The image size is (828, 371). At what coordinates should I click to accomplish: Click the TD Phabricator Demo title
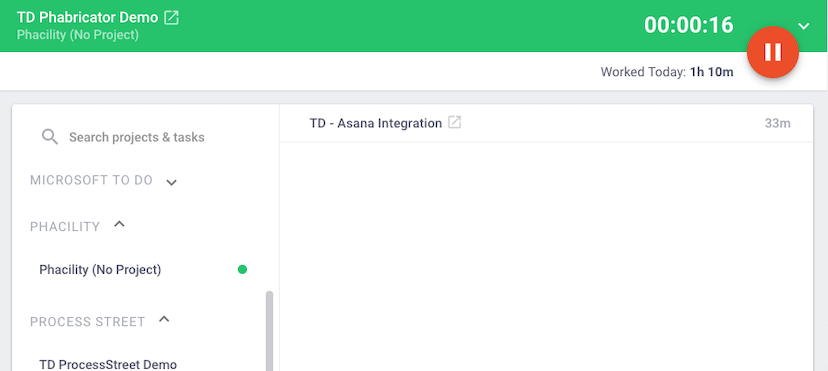pos(88,17)
